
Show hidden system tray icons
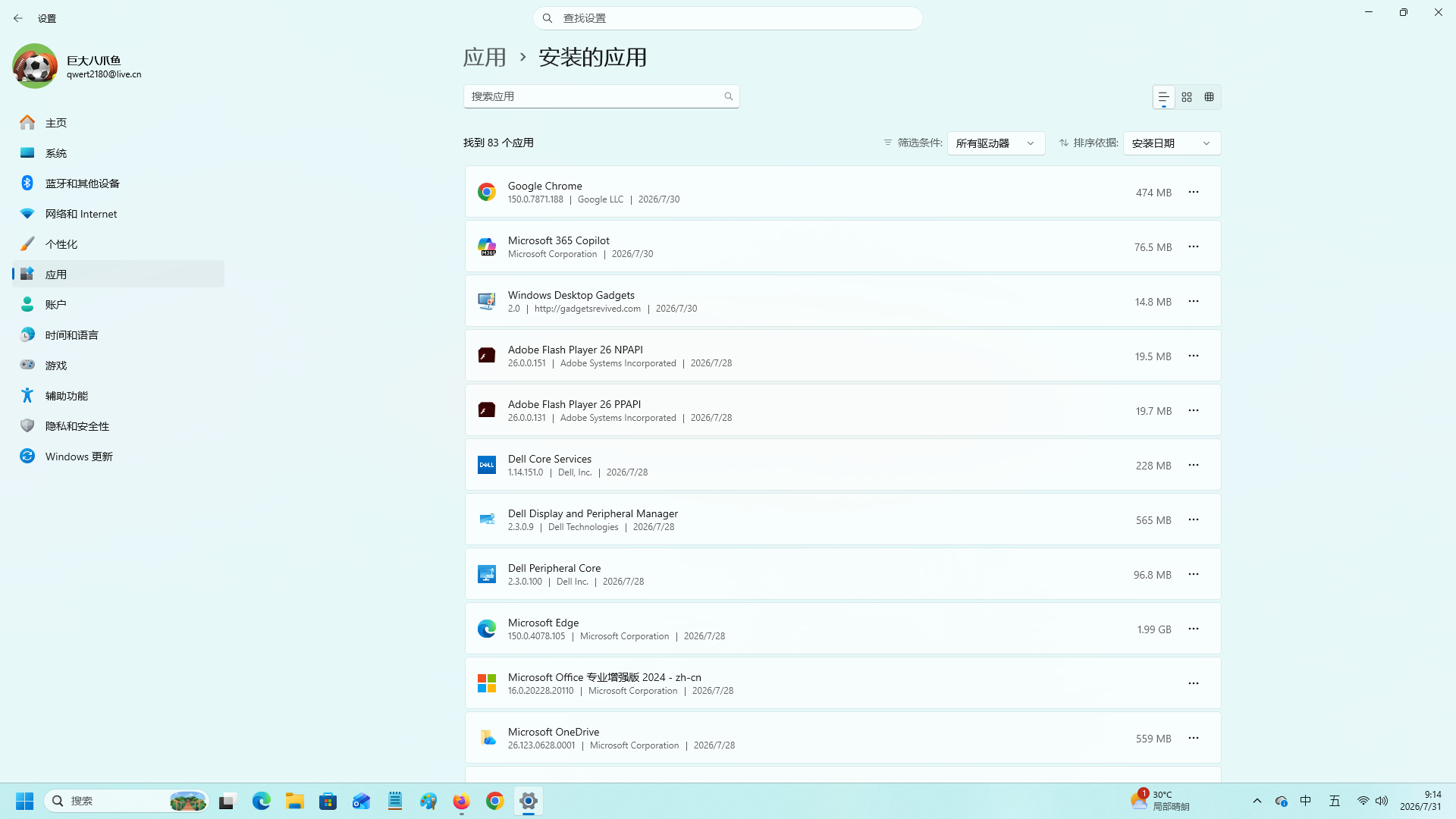coord(1257,801)
